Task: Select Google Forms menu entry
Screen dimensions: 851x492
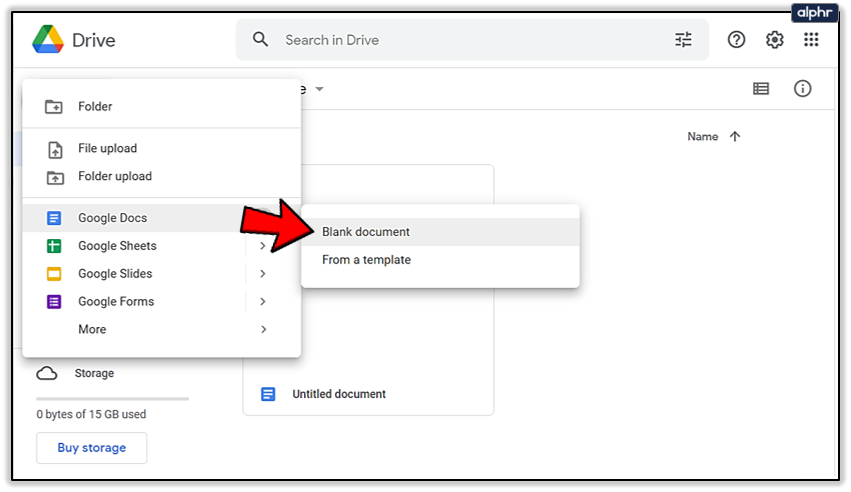Action: point(162,302)
